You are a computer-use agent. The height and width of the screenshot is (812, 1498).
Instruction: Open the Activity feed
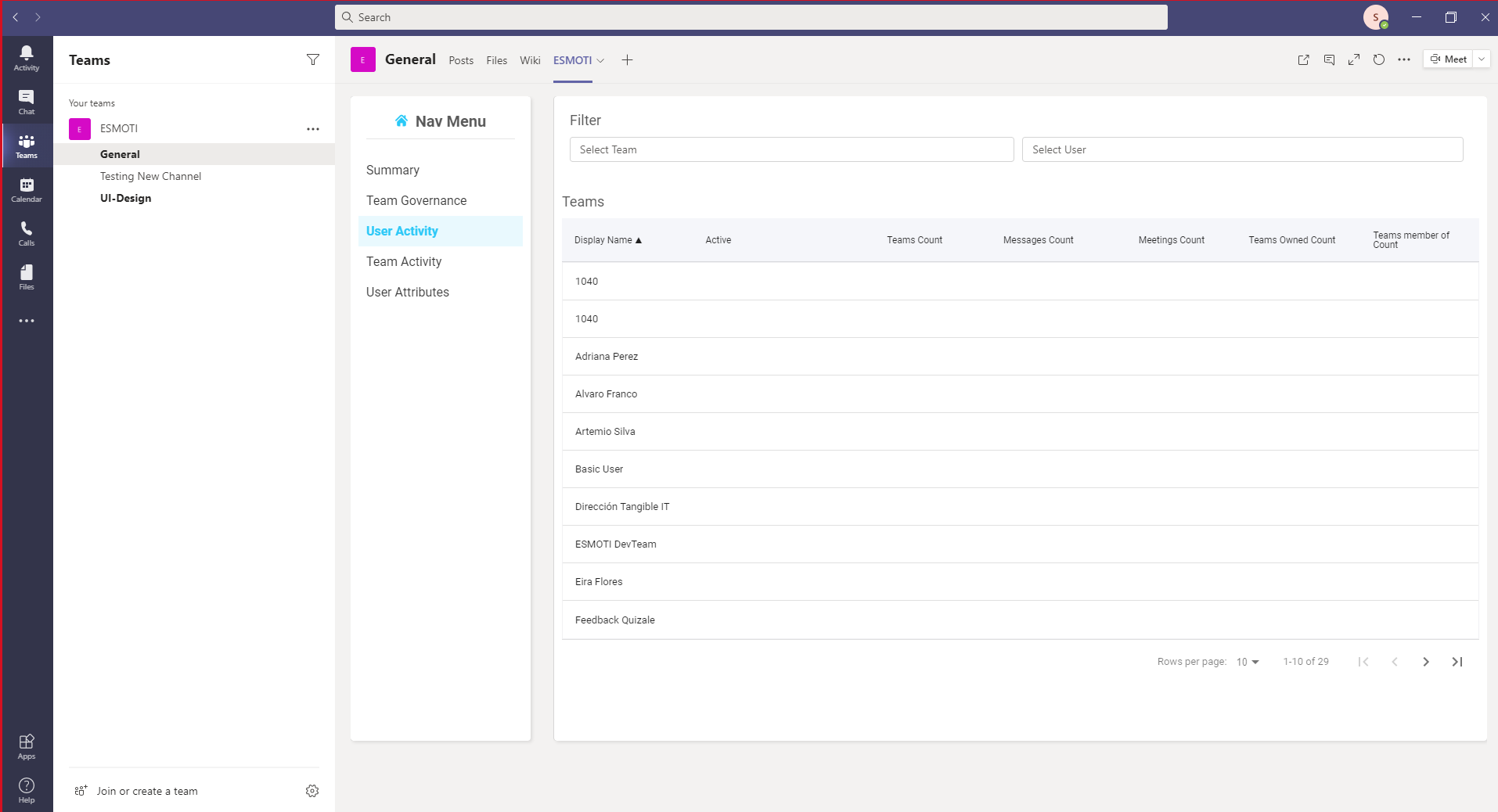(x=27, y=58)
